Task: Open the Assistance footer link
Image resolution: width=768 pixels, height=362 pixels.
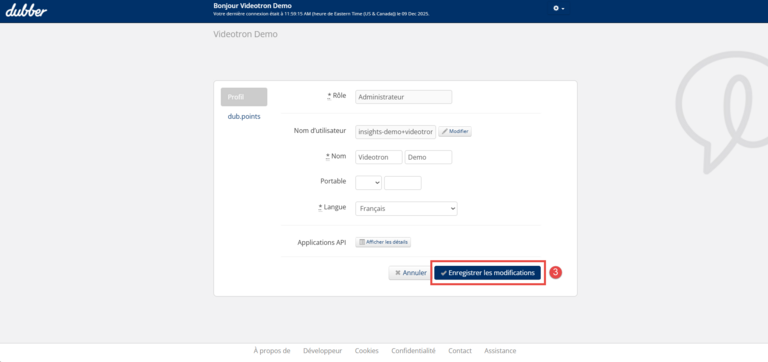Action: pos(500,351)
